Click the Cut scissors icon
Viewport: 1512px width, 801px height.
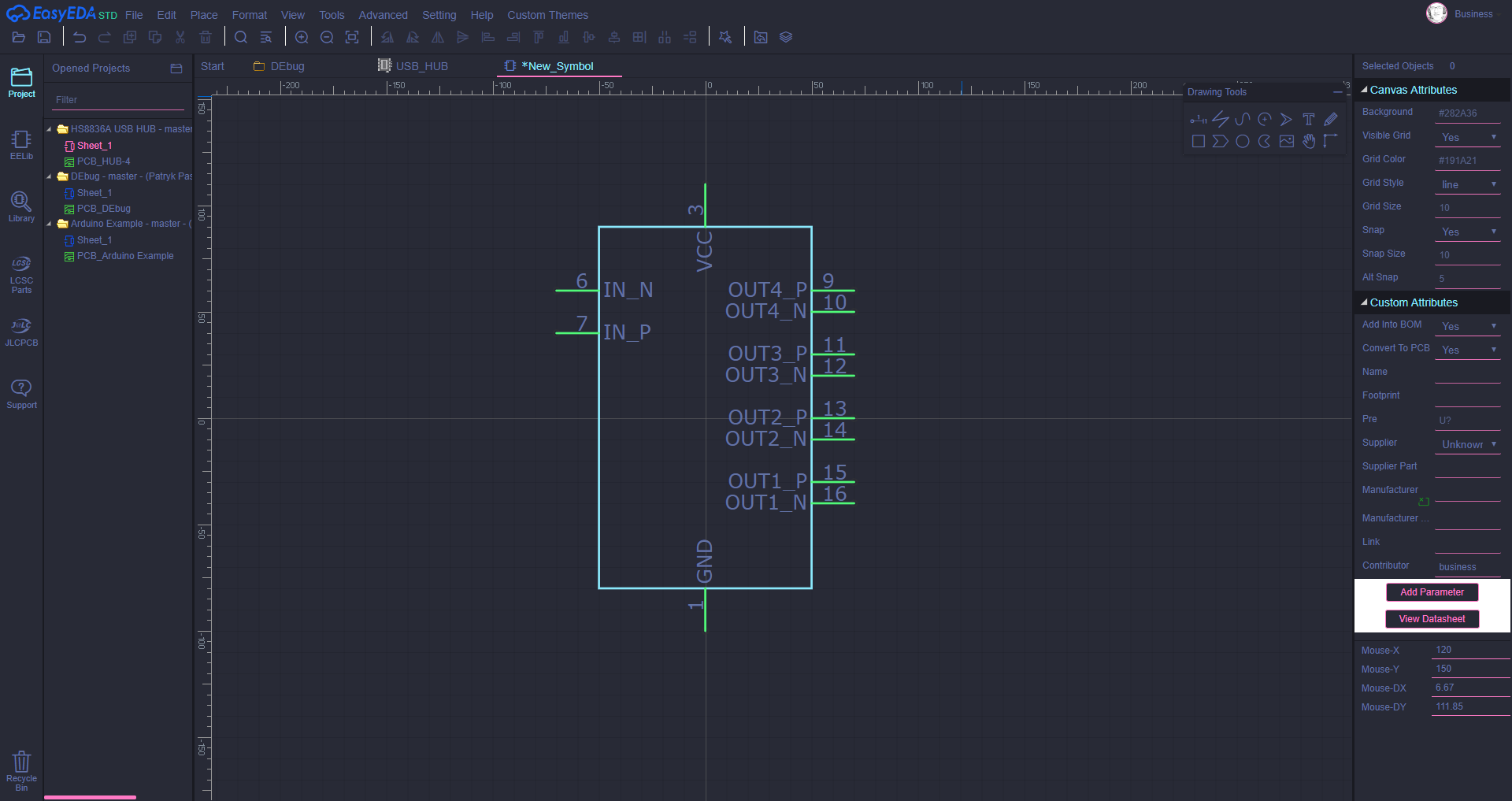(180, 37)
